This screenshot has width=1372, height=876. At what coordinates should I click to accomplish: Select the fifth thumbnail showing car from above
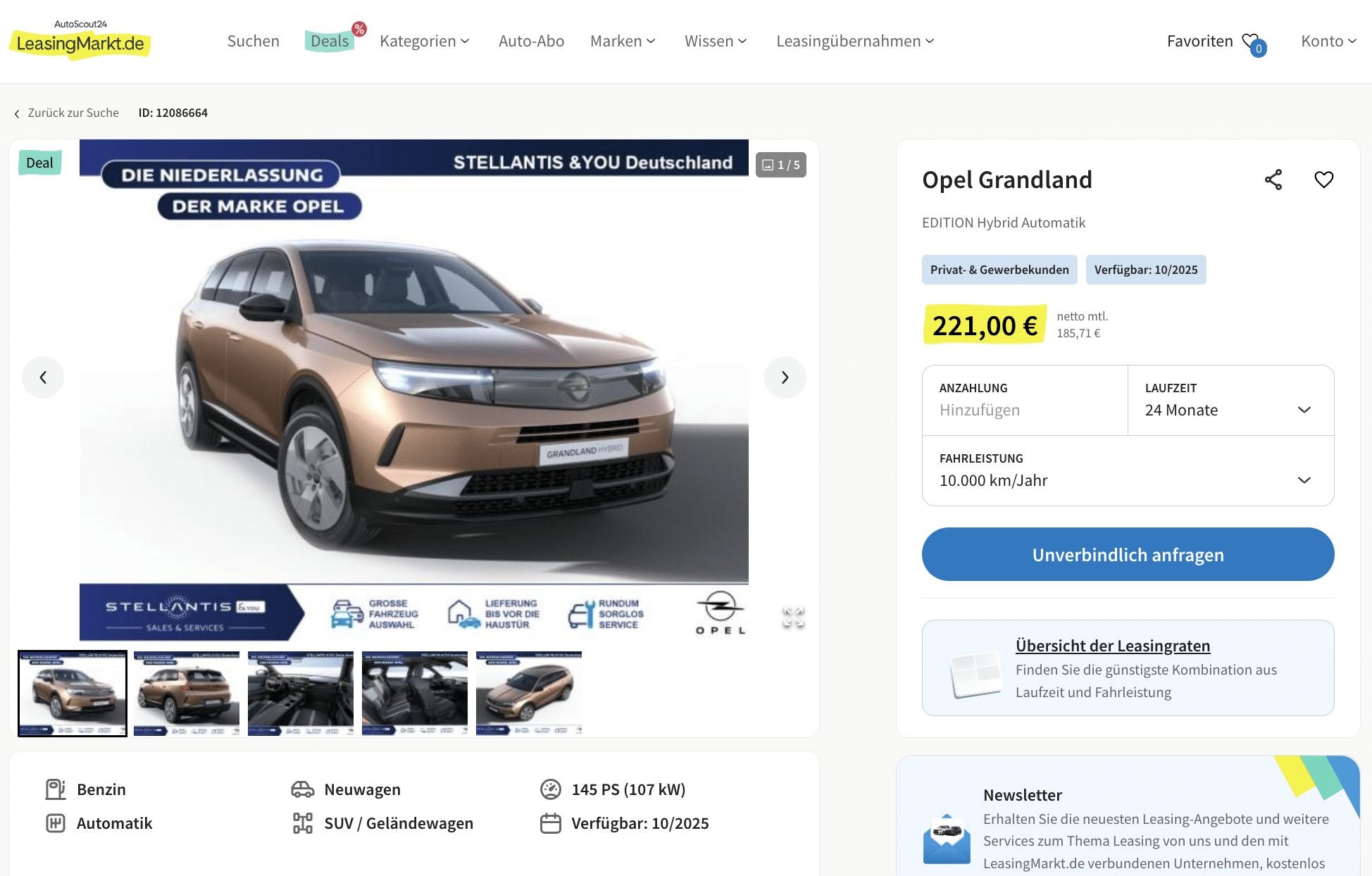(529, 694)
